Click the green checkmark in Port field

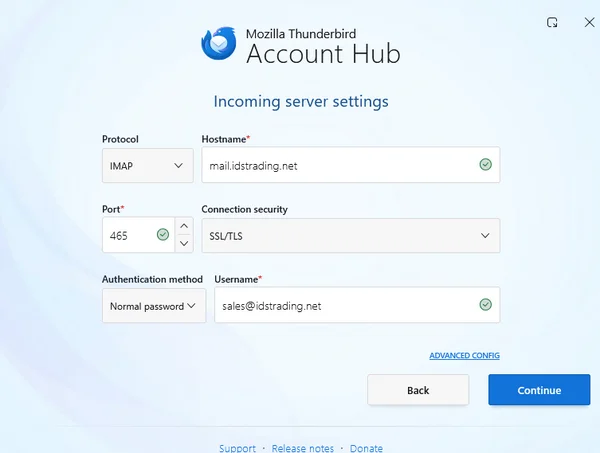click(162, 235)
